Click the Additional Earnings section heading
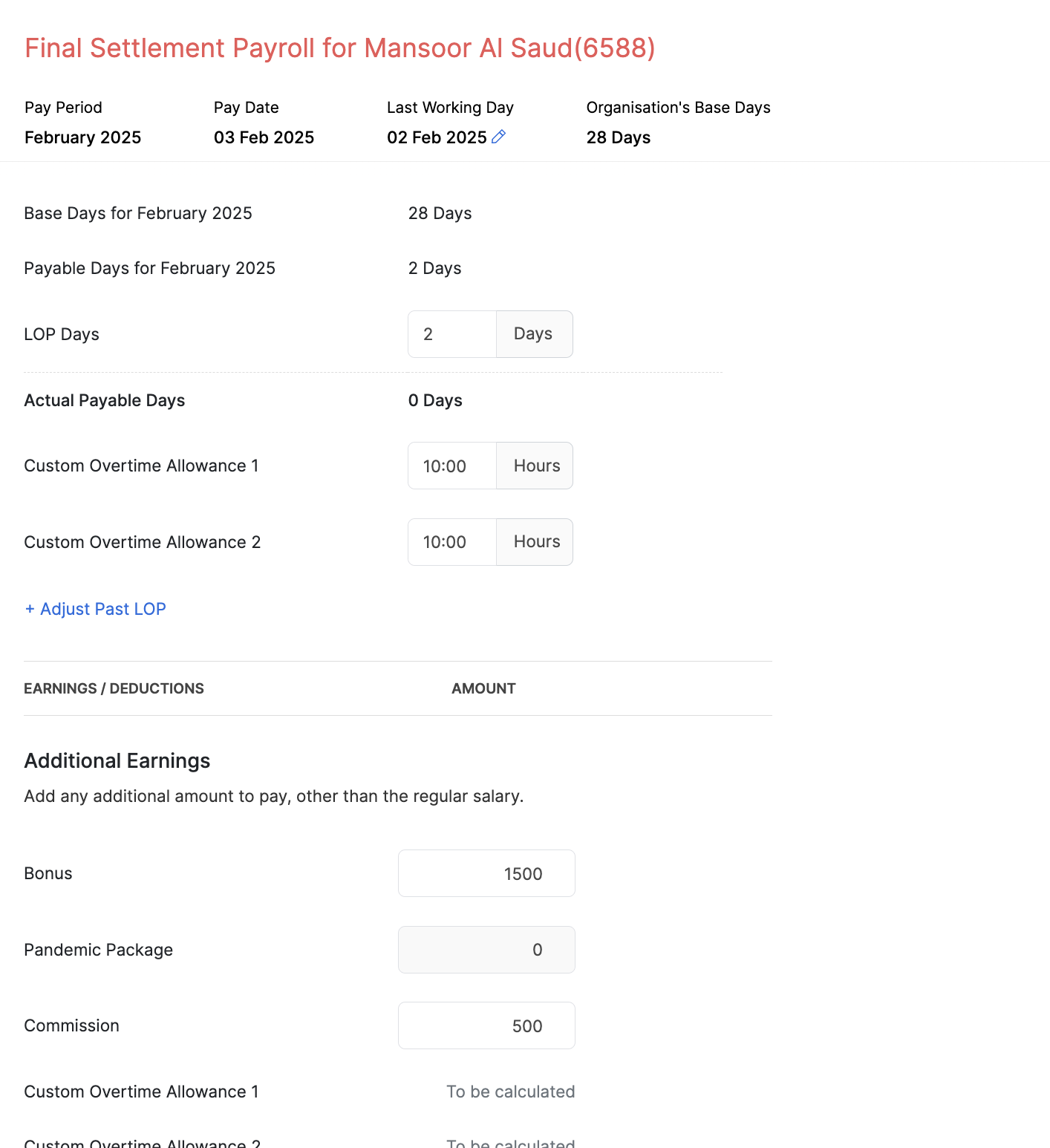The height and width of the screenshot is (1148, 1050). click(117, 761)
